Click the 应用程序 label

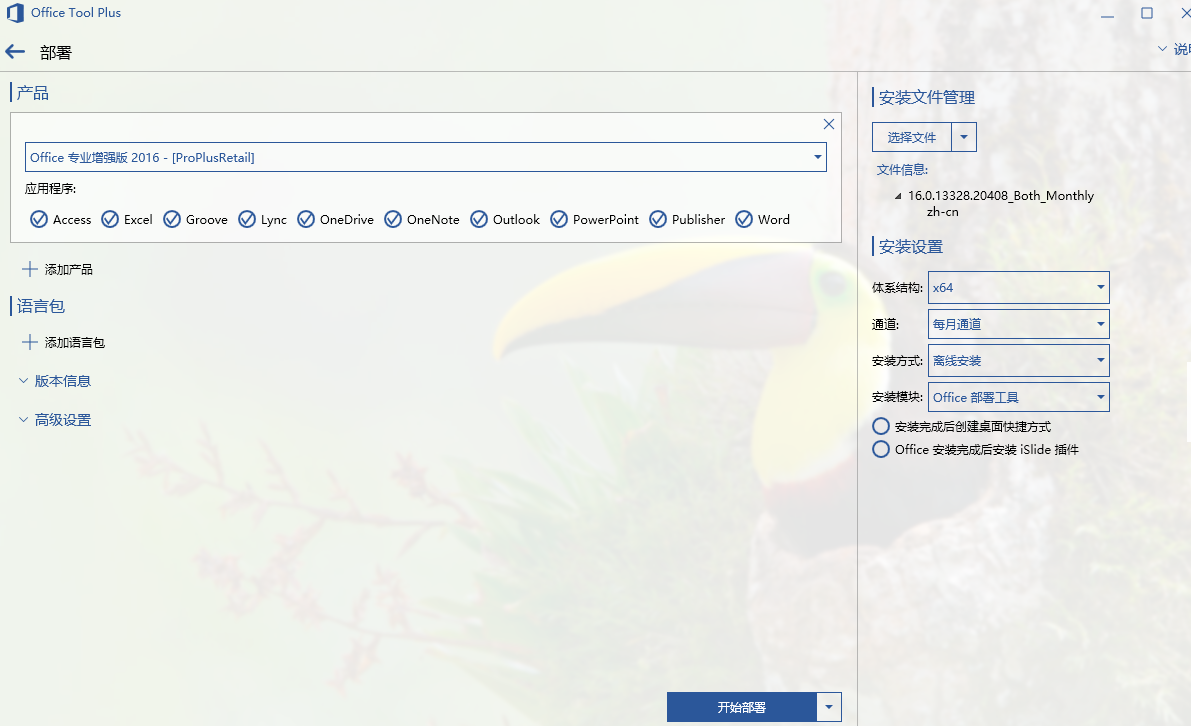tap(51, 188)
